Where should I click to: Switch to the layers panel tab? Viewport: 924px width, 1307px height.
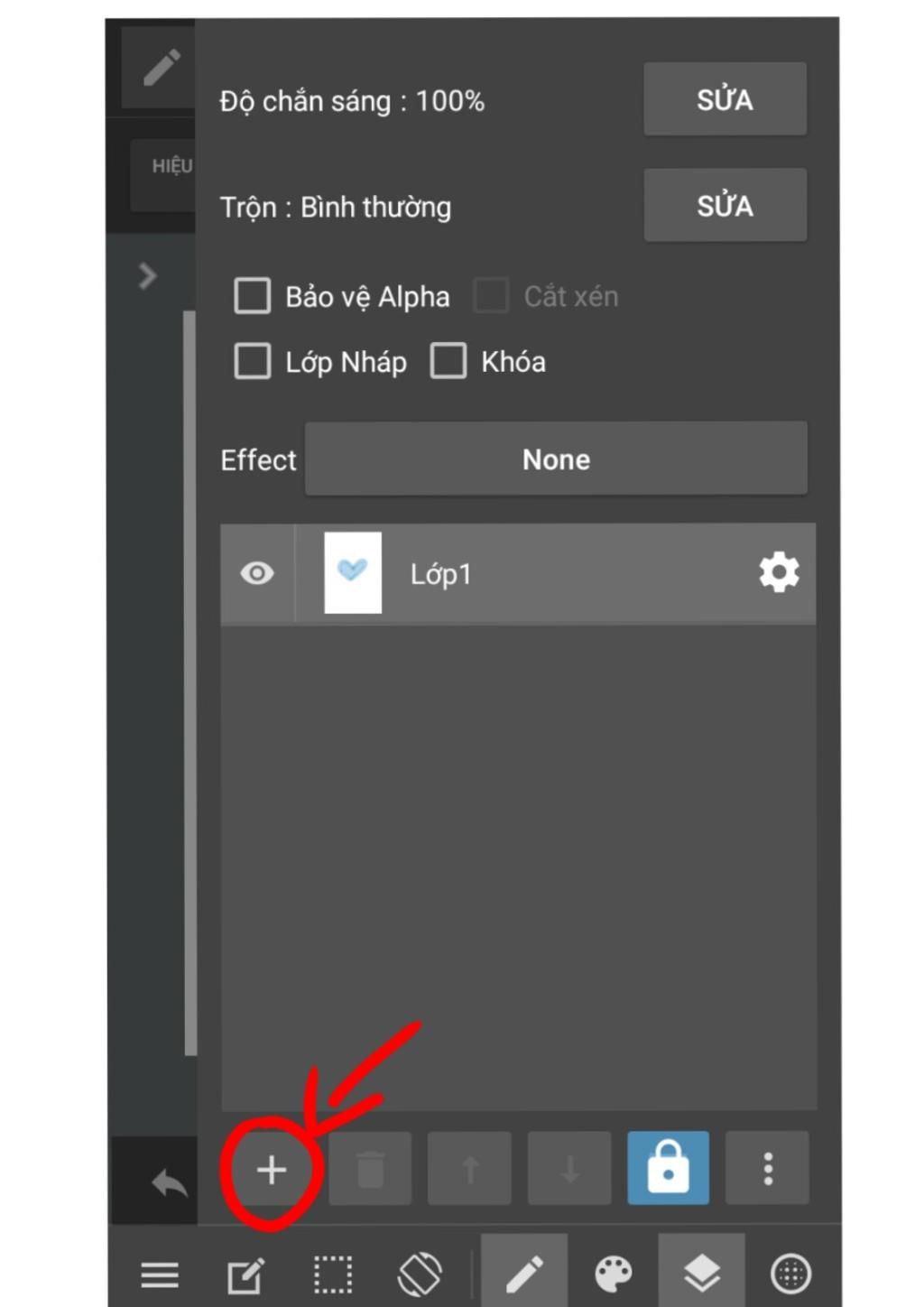(702, 1273)
